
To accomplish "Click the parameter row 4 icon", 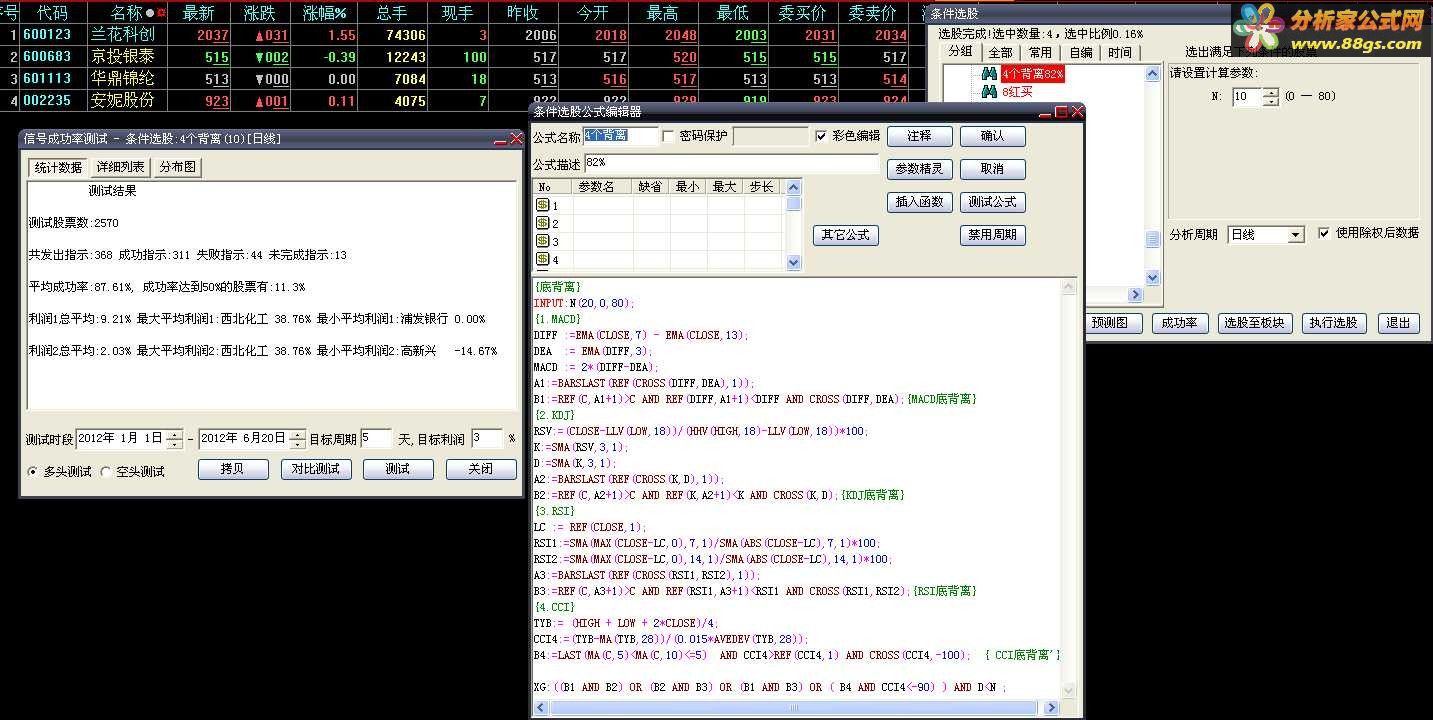I will point(543,259).
